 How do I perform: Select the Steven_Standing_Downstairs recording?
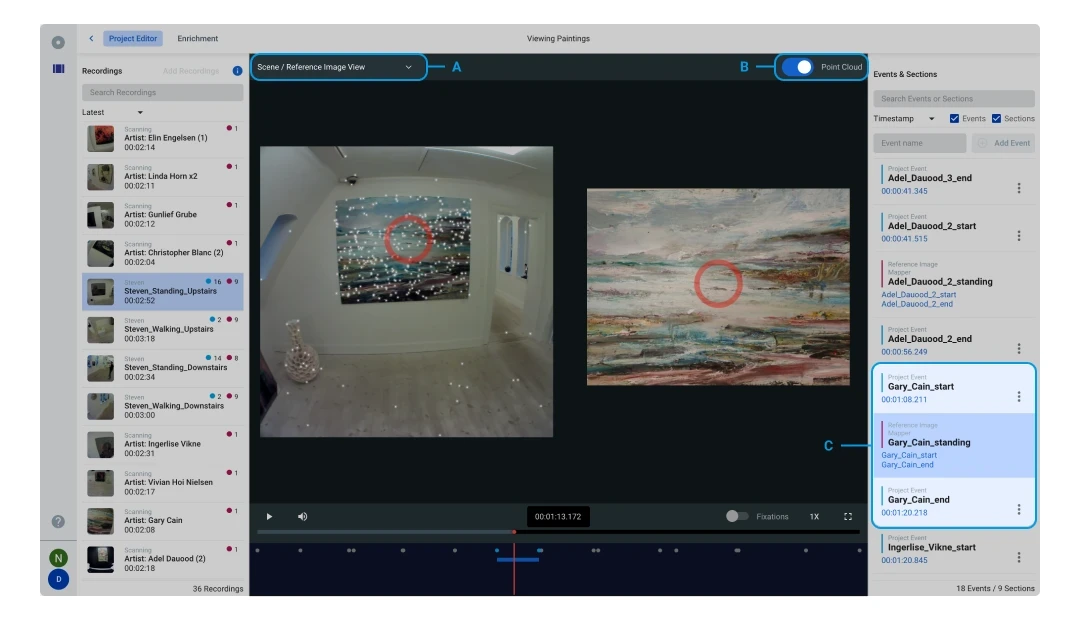point(163,368)
